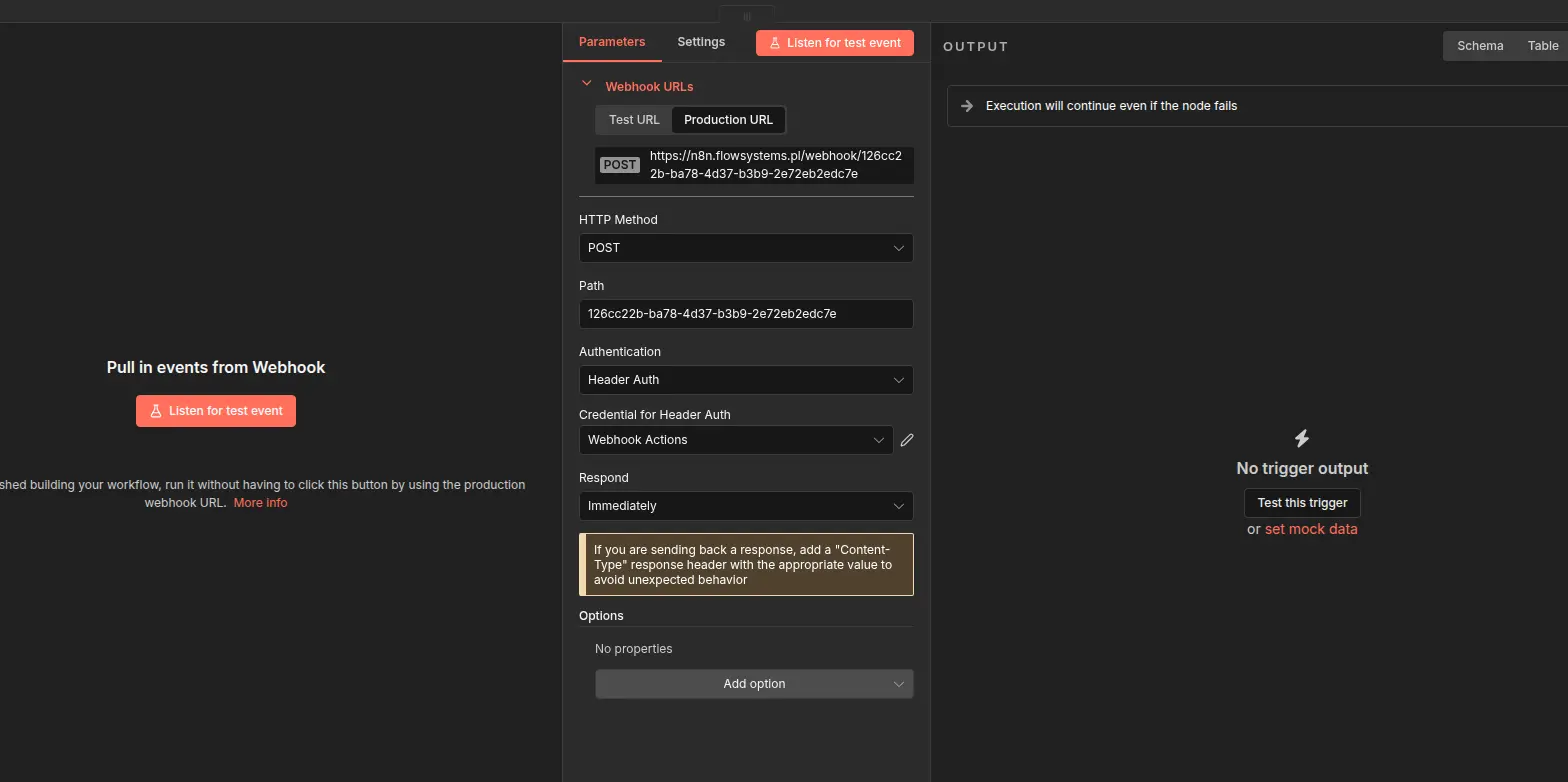Click the OUTPUT panel heading

coord(975,47)
